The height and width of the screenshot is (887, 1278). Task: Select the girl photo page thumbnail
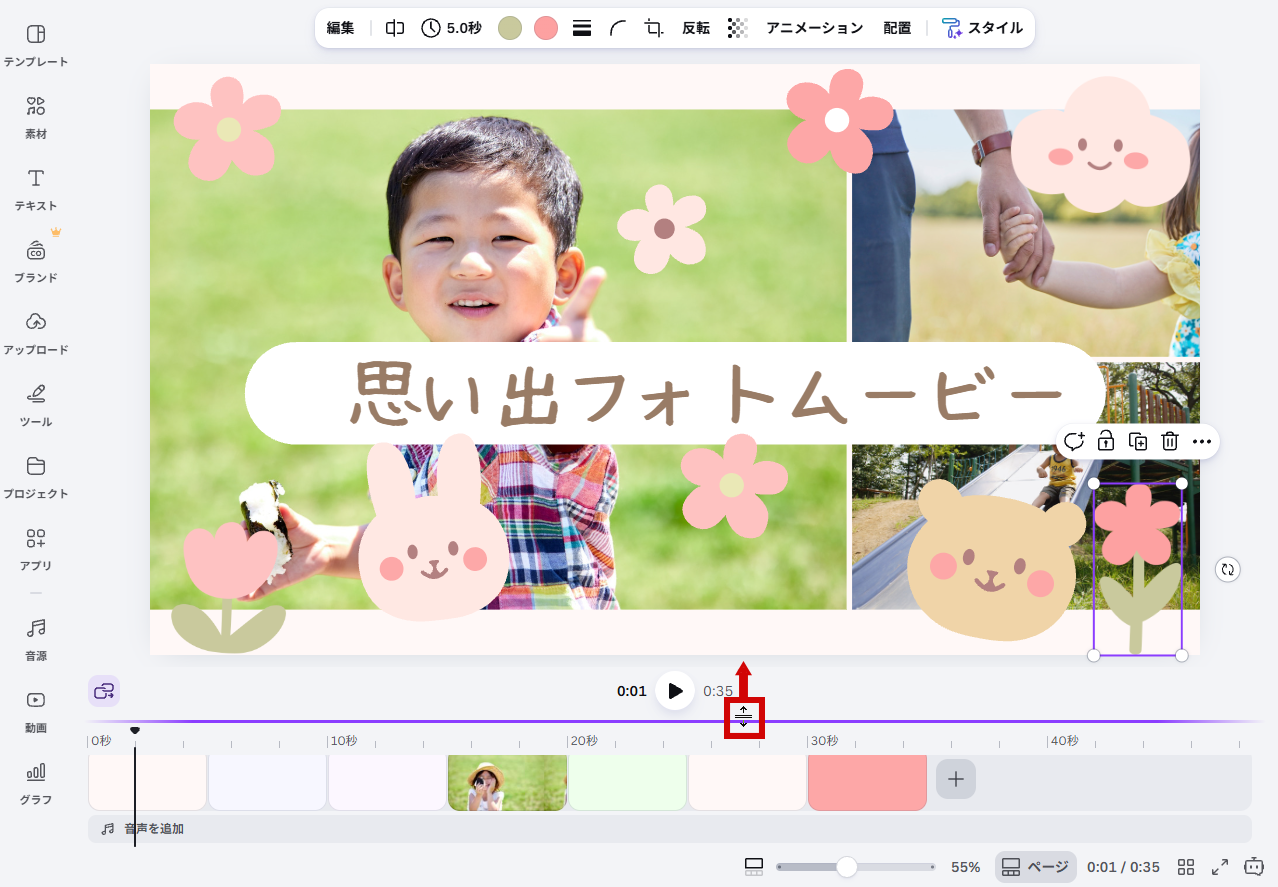tap(507, 783)
